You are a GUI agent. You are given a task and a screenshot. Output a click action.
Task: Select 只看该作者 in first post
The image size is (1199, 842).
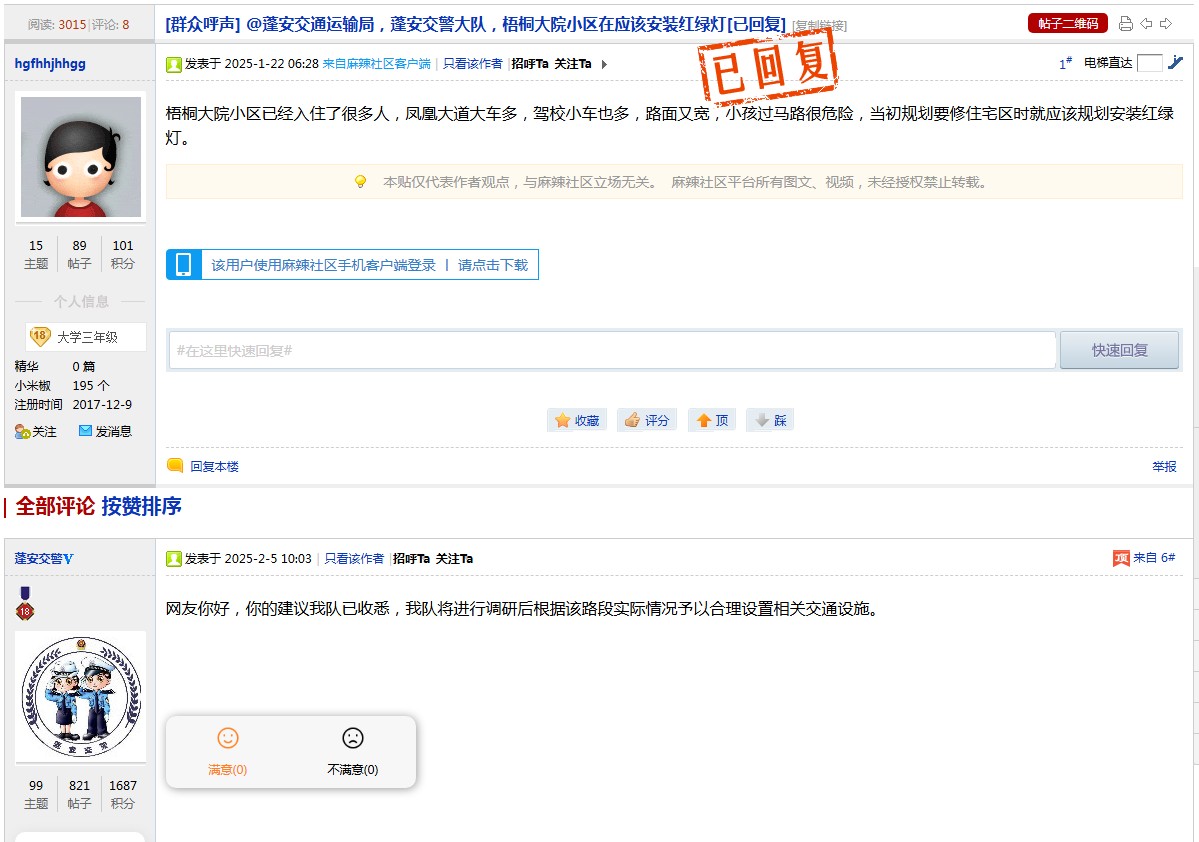pos(473,63)
